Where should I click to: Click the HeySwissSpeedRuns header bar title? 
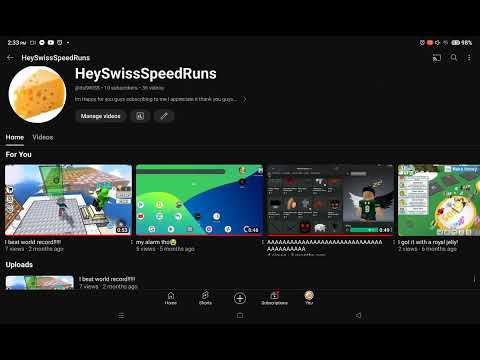pyautogui.click(x=56, y=58)
